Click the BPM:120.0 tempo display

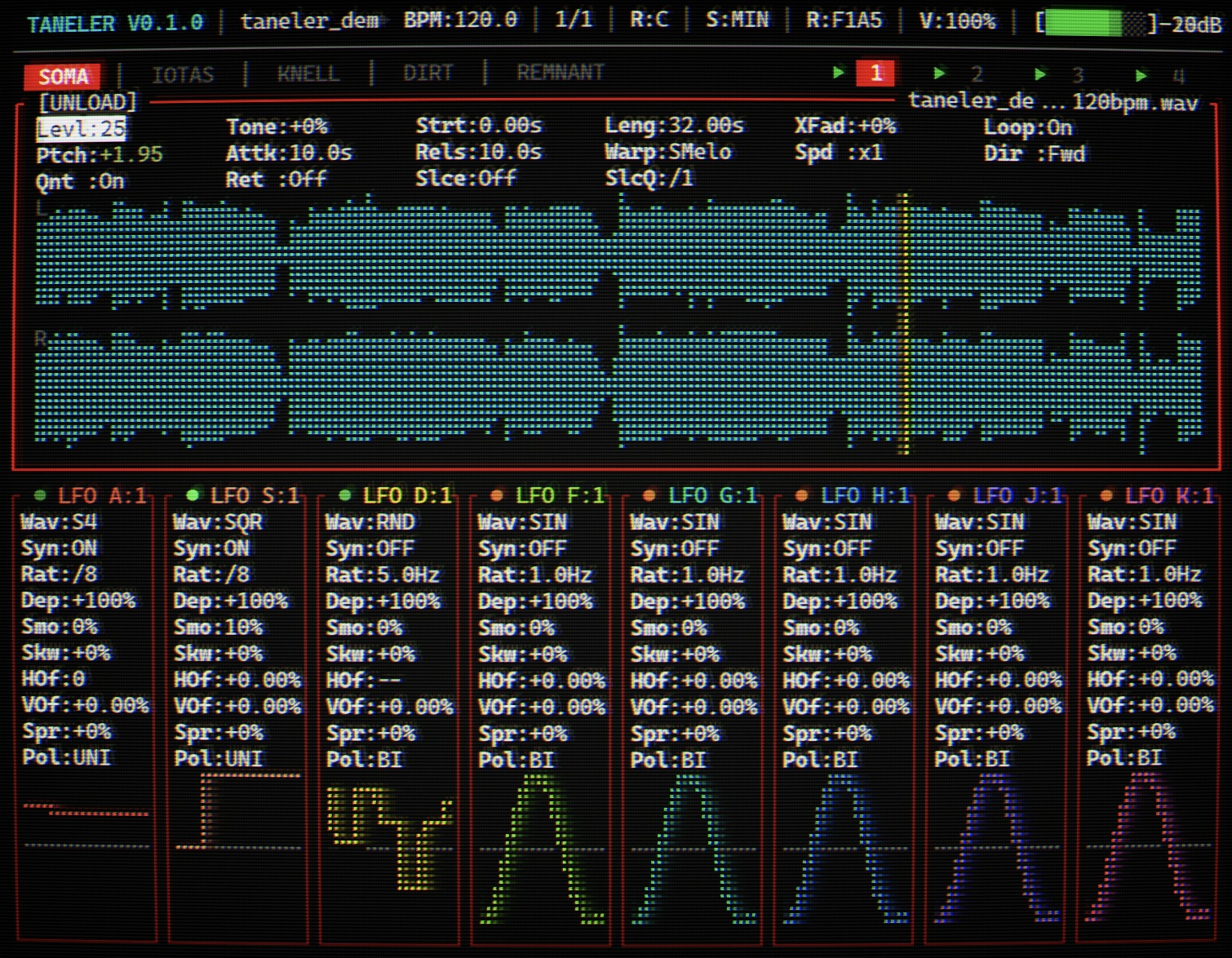click(460, 20)
